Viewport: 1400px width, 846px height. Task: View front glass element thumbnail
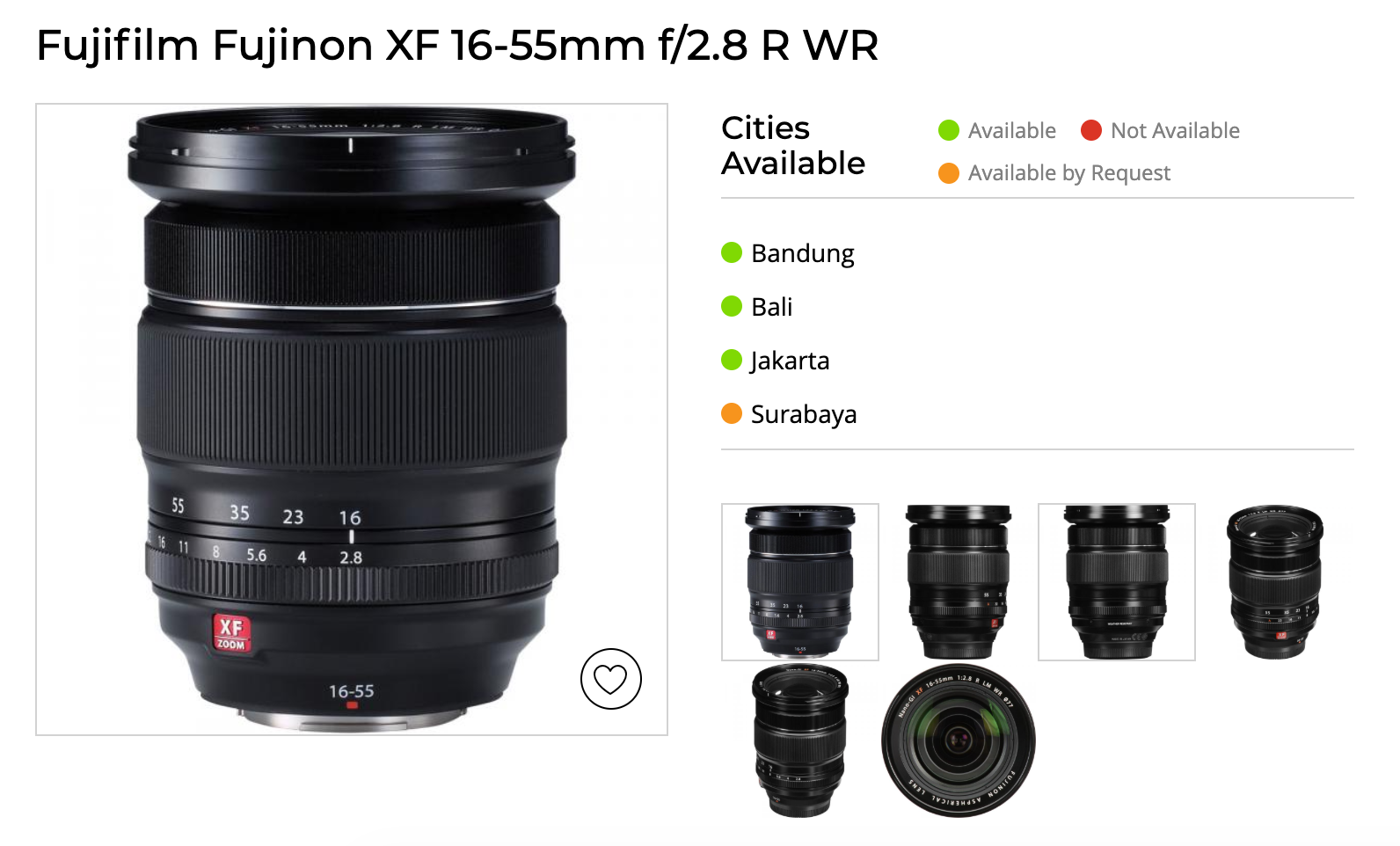tap(959, 741)
